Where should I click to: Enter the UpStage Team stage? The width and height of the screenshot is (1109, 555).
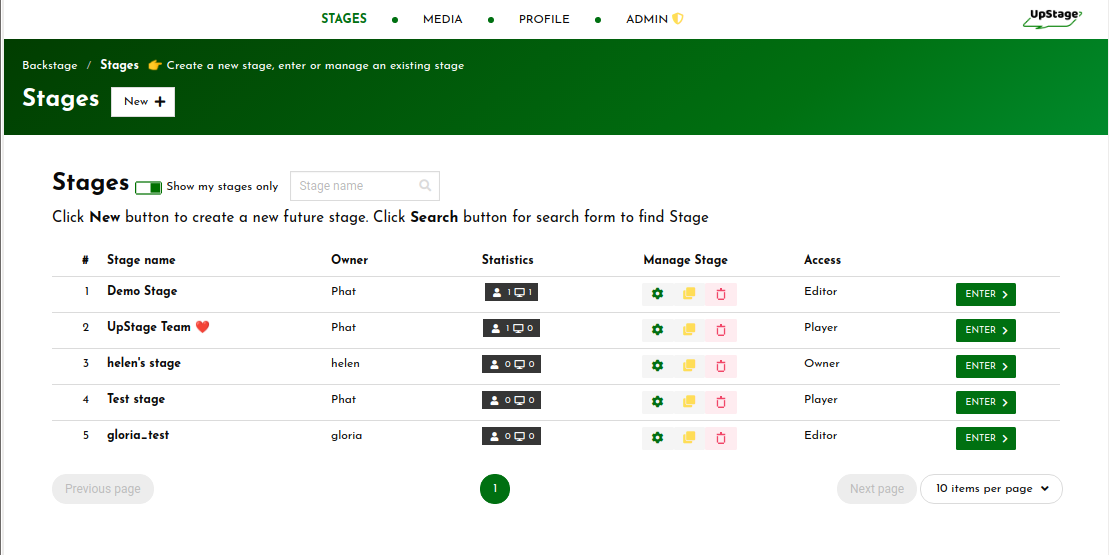coord(986,331)
